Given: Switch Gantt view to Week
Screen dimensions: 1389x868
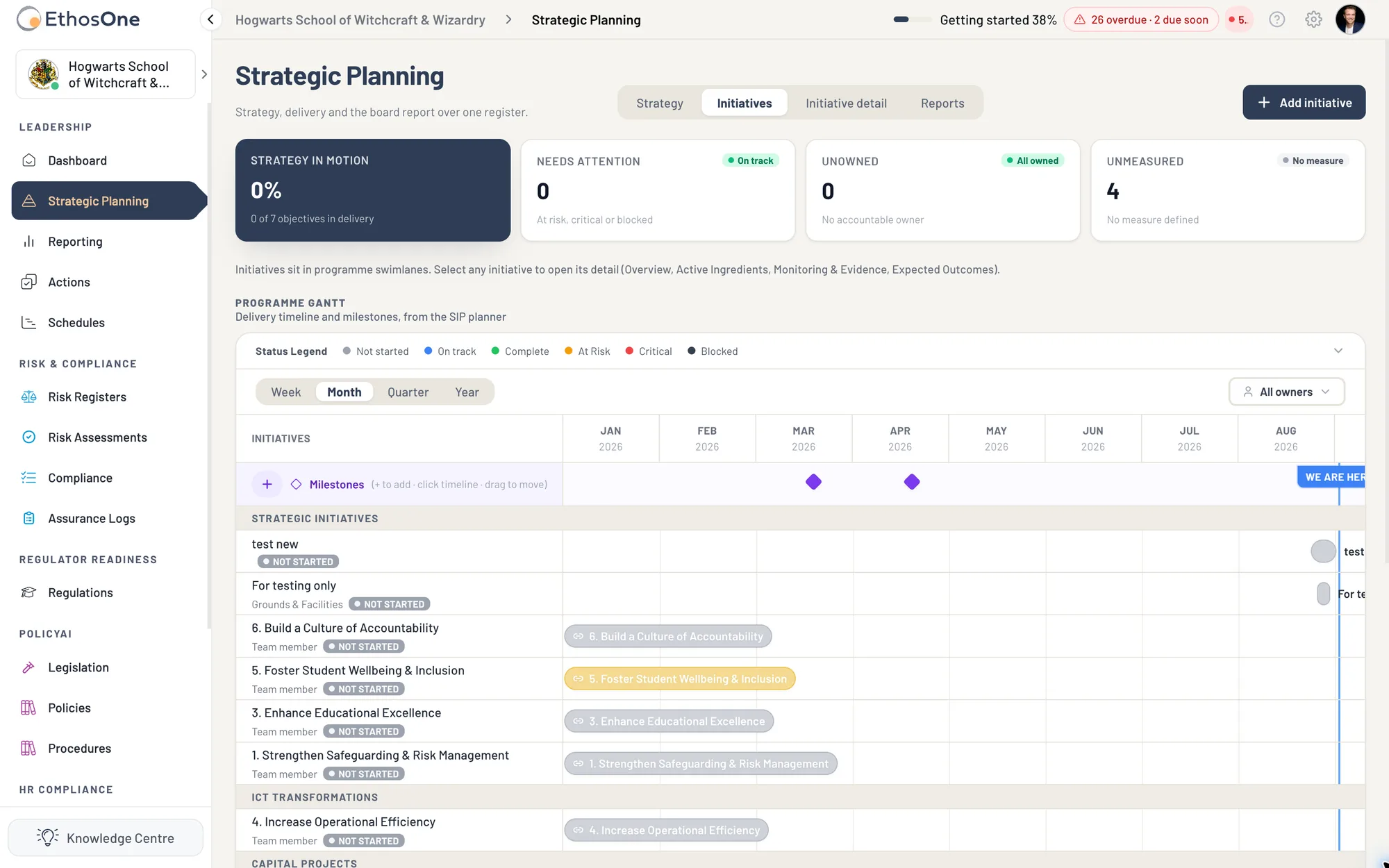Looking at the screenshot, I should tap(286, 392).
